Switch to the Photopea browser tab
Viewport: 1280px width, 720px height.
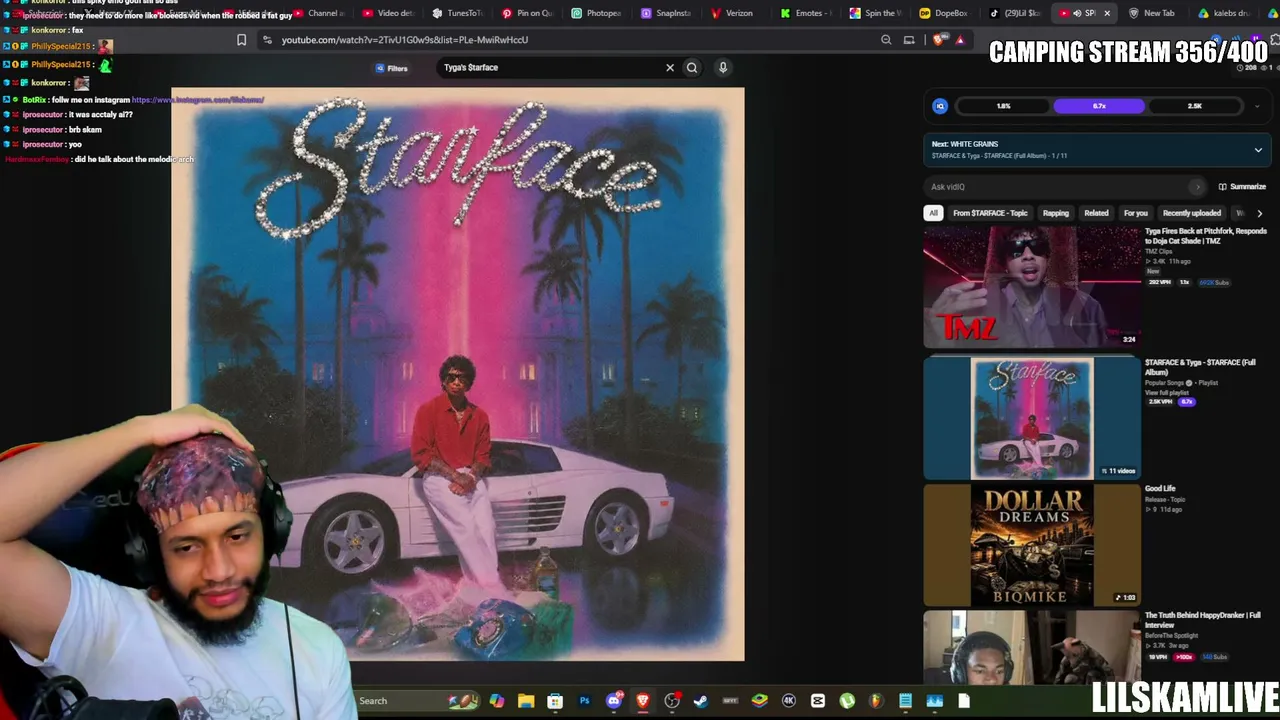(x=597, y=13)
